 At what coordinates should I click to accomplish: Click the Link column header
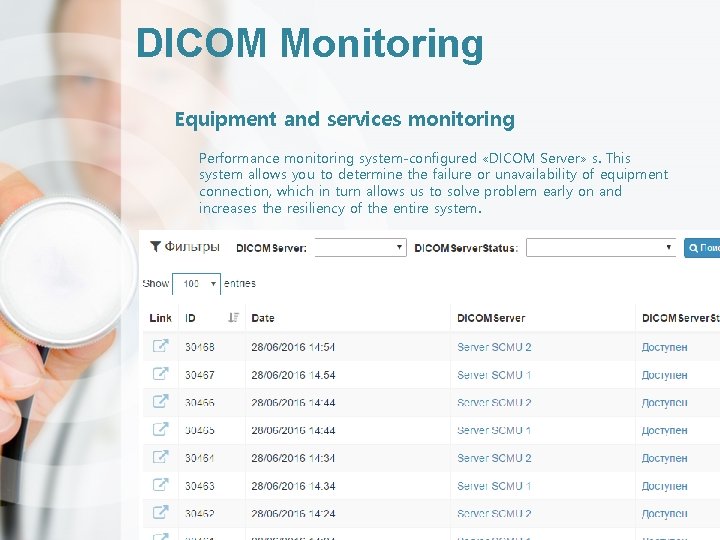(x=160, y=318)
